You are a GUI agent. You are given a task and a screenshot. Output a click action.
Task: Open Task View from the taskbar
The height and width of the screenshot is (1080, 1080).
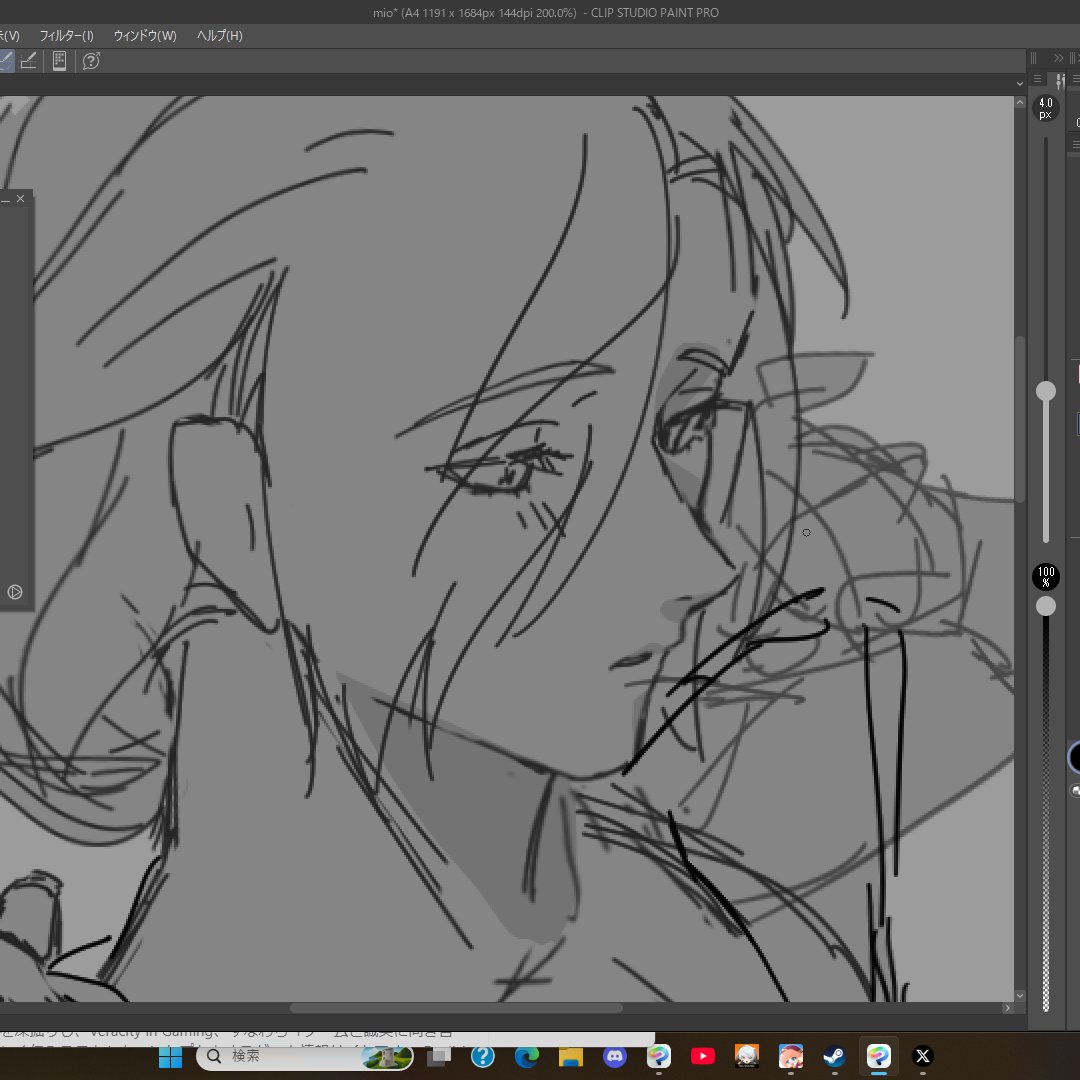(439, 1057)
